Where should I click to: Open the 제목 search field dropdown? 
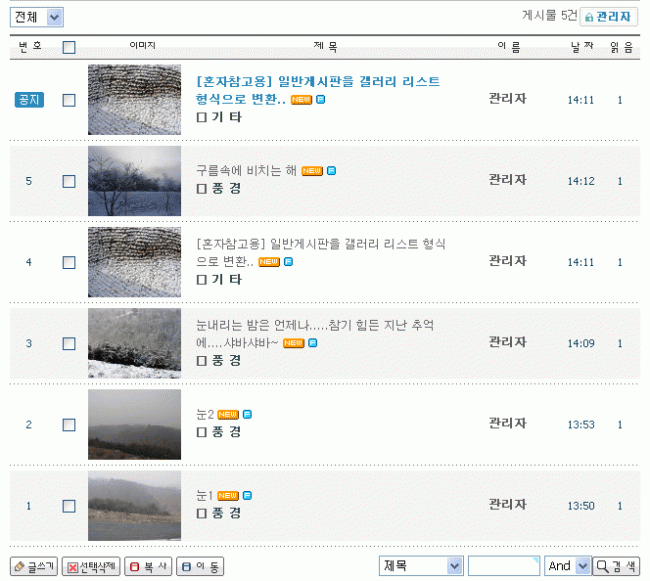421,566
